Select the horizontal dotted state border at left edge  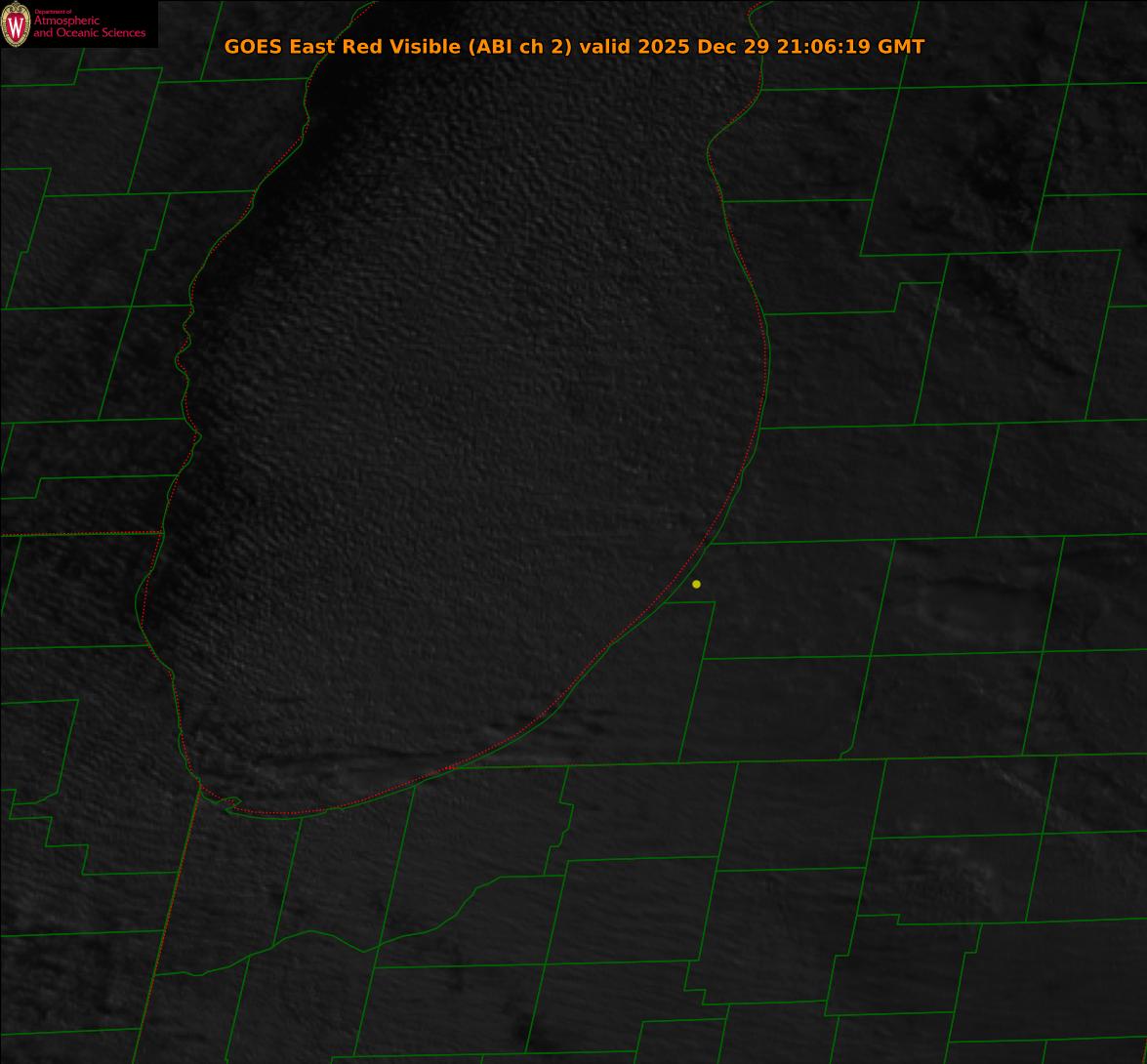coord(78,534)
